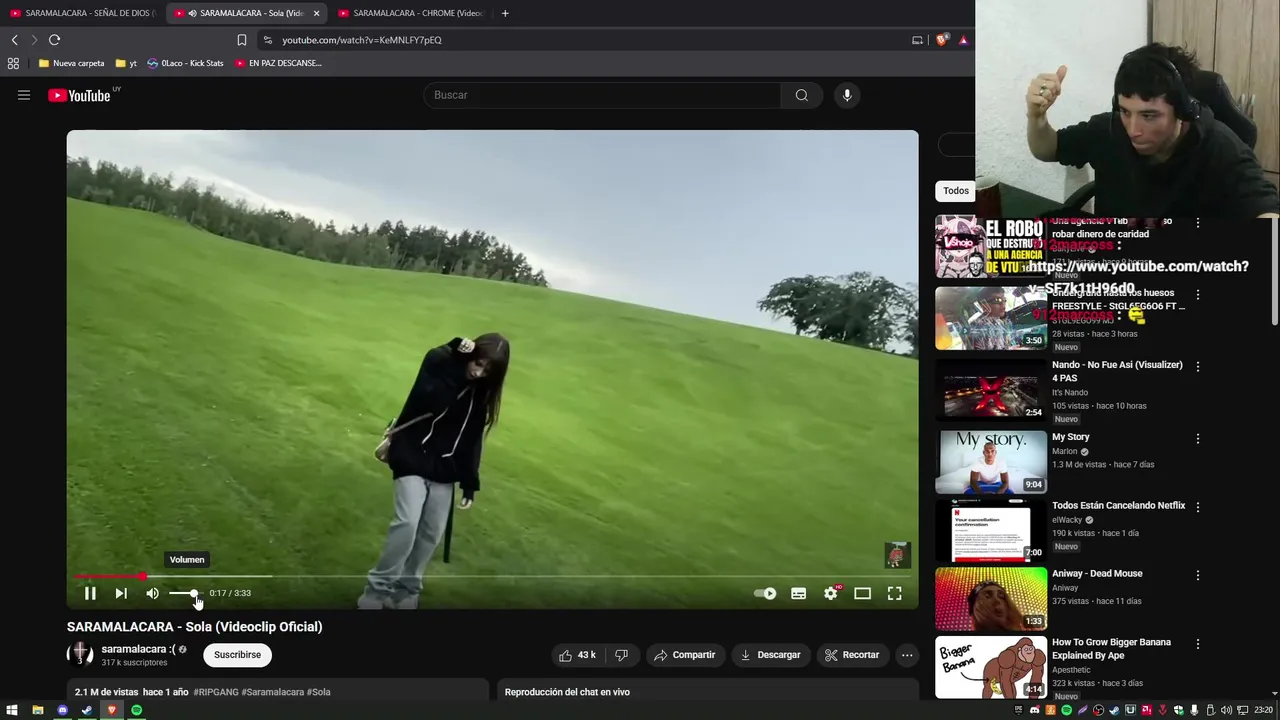This screenshot has width=1280, height=720.
Task: Switch to SARAMALACARA - CHROME tab
Action: point(410,13)
